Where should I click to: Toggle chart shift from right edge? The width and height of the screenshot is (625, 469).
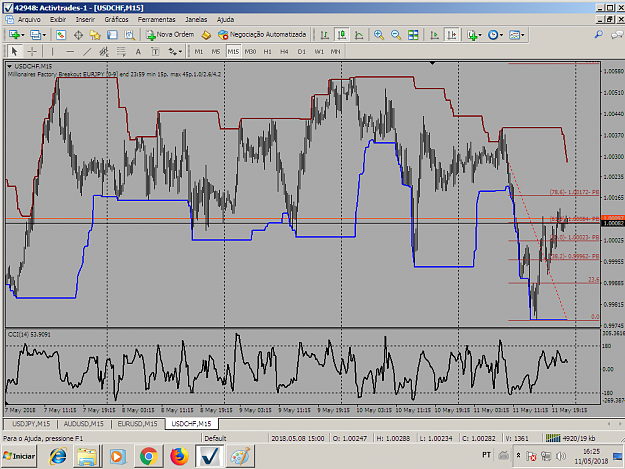(452, 35)
